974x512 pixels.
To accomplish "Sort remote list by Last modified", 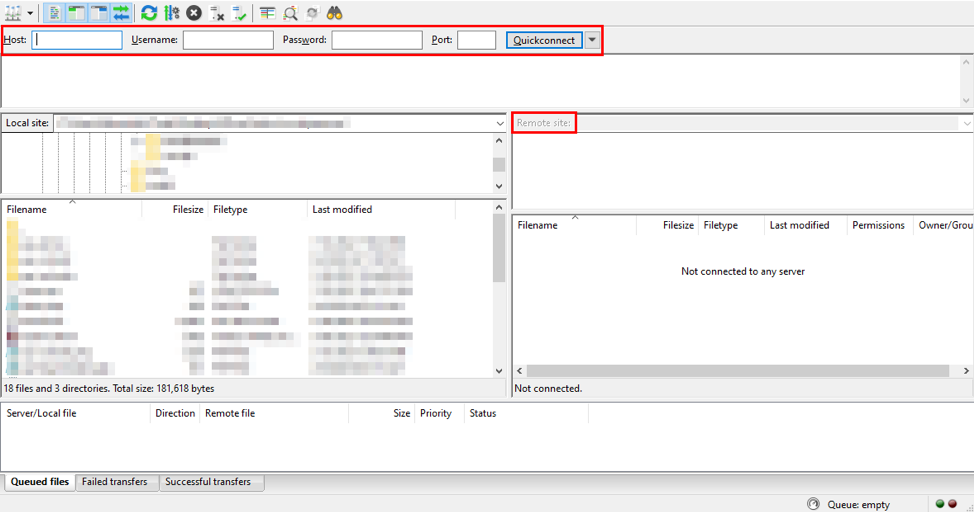I will click(805, 225).
